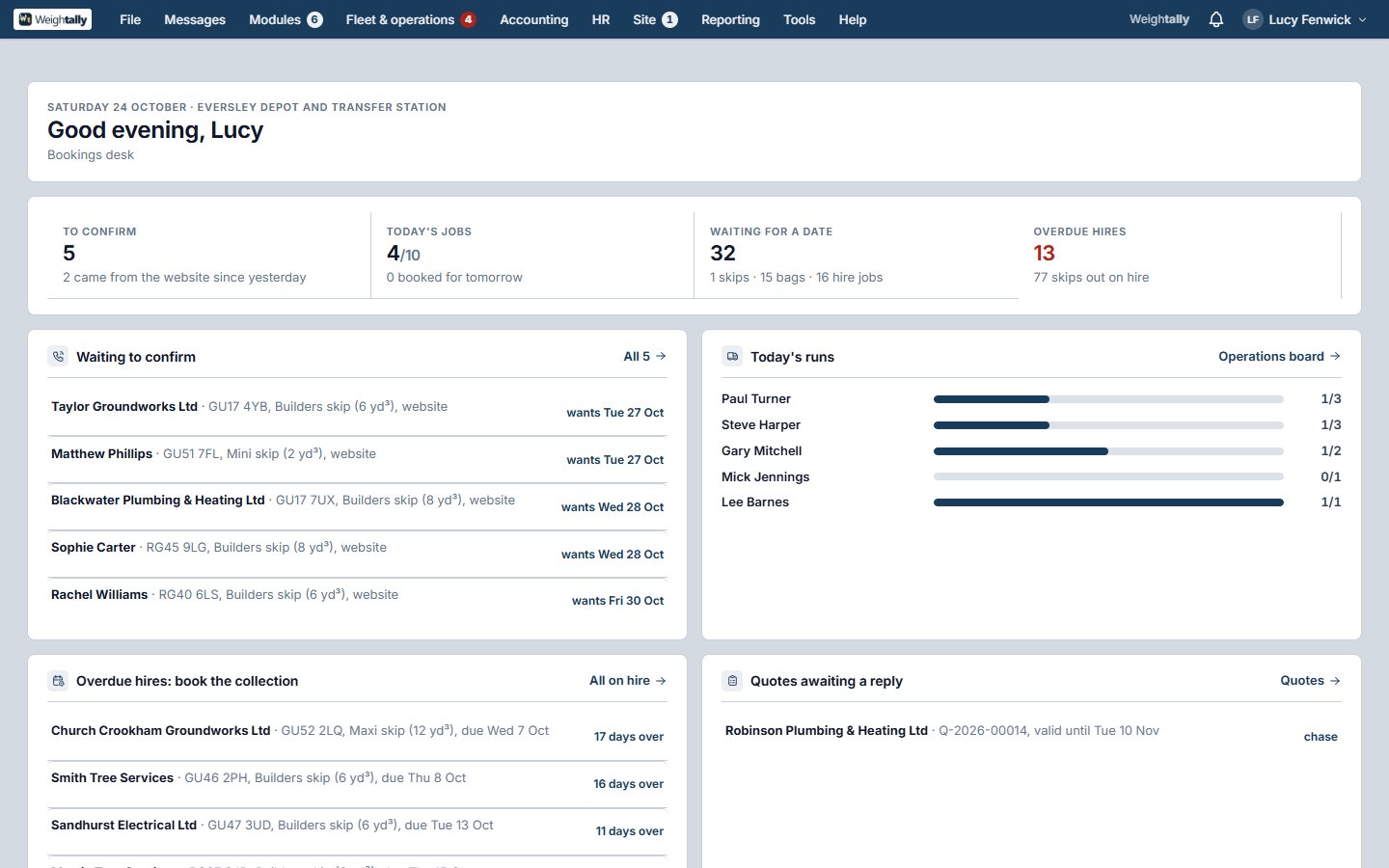Open the HR menu
This screenshot has height=868, width=1389.
601,19
